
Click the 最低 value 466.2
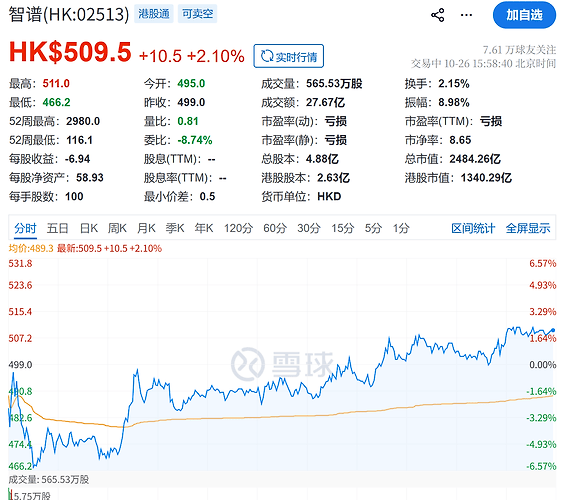coord(56,103)
